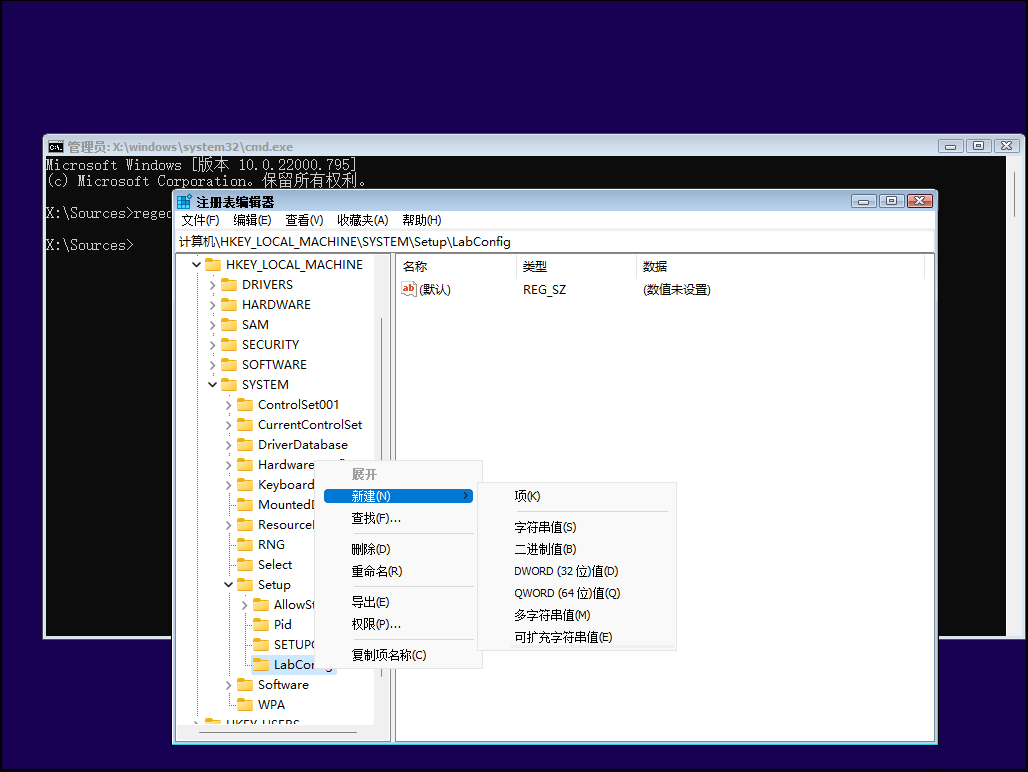Image resolution: width=1028 pixels, height=772 pixels.
Task: Click the DriverDatabase folder icon
Action: click(x=245, y=444)
